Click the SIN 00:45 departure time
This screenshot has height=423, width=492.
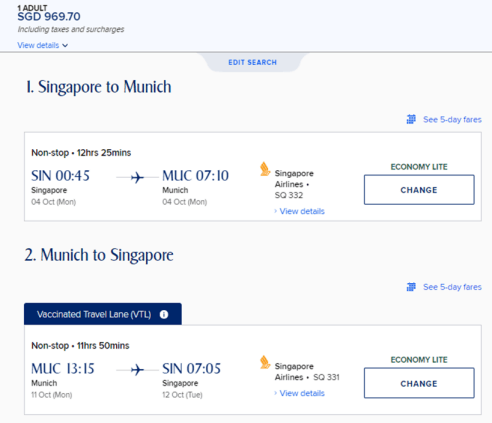[x=60, y=176]
